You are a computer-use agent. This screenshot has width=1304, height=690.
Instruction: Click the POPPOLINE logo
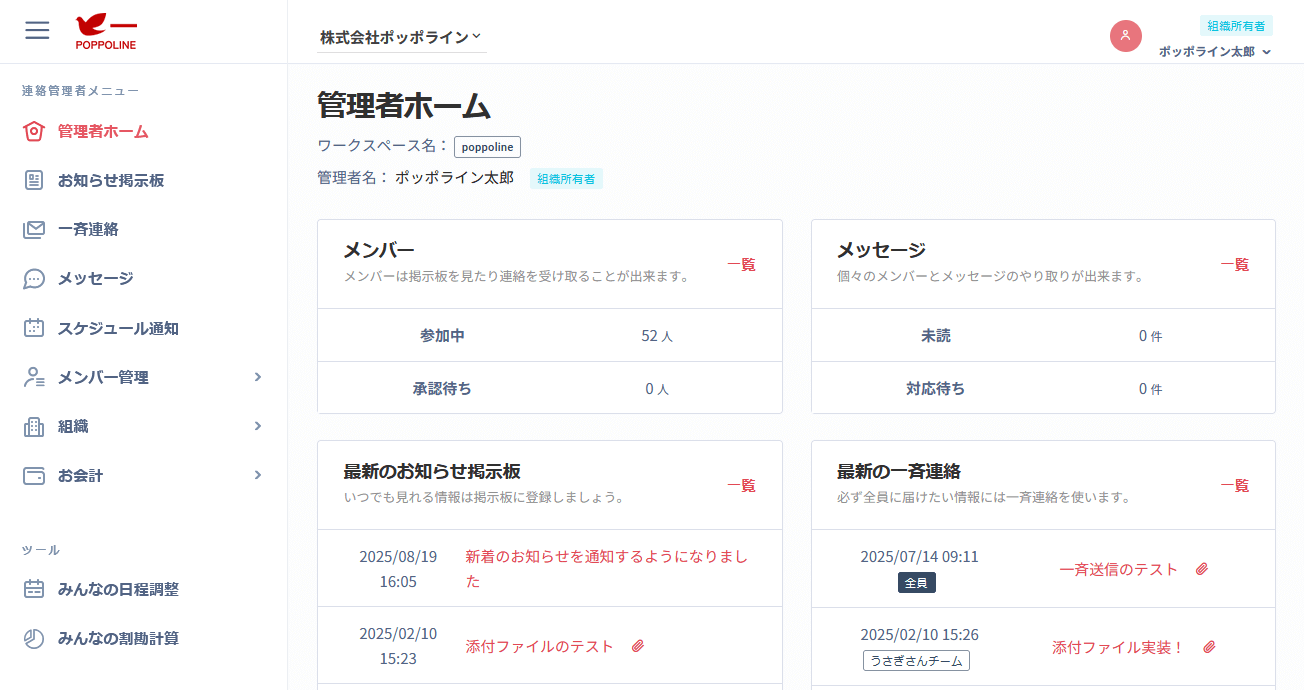pos(105,31)
